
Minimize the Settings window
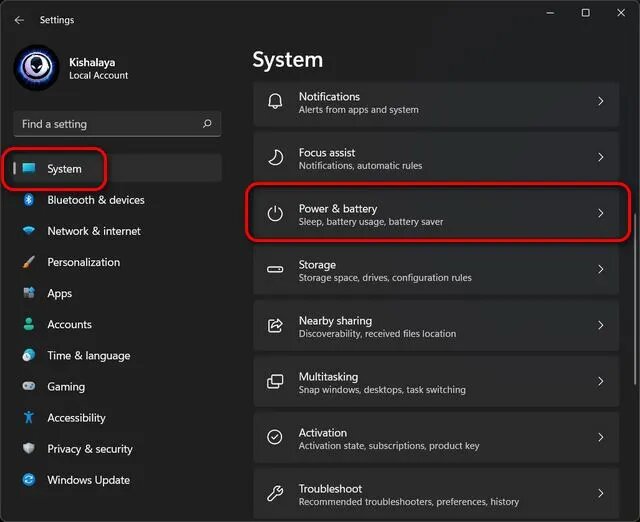pos(550,13)
